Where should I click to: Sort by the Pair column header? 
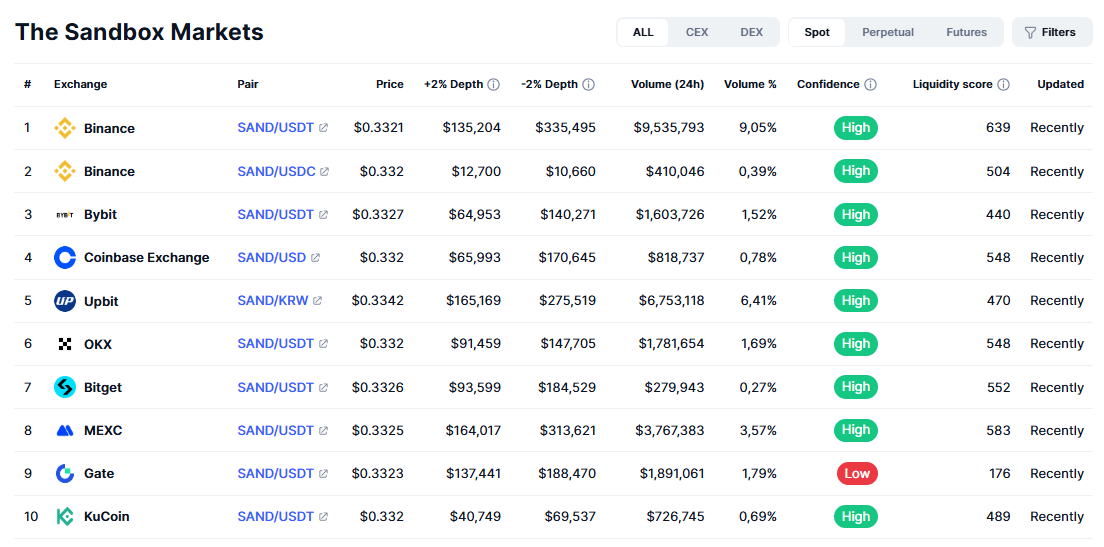(x=248, y=84)
